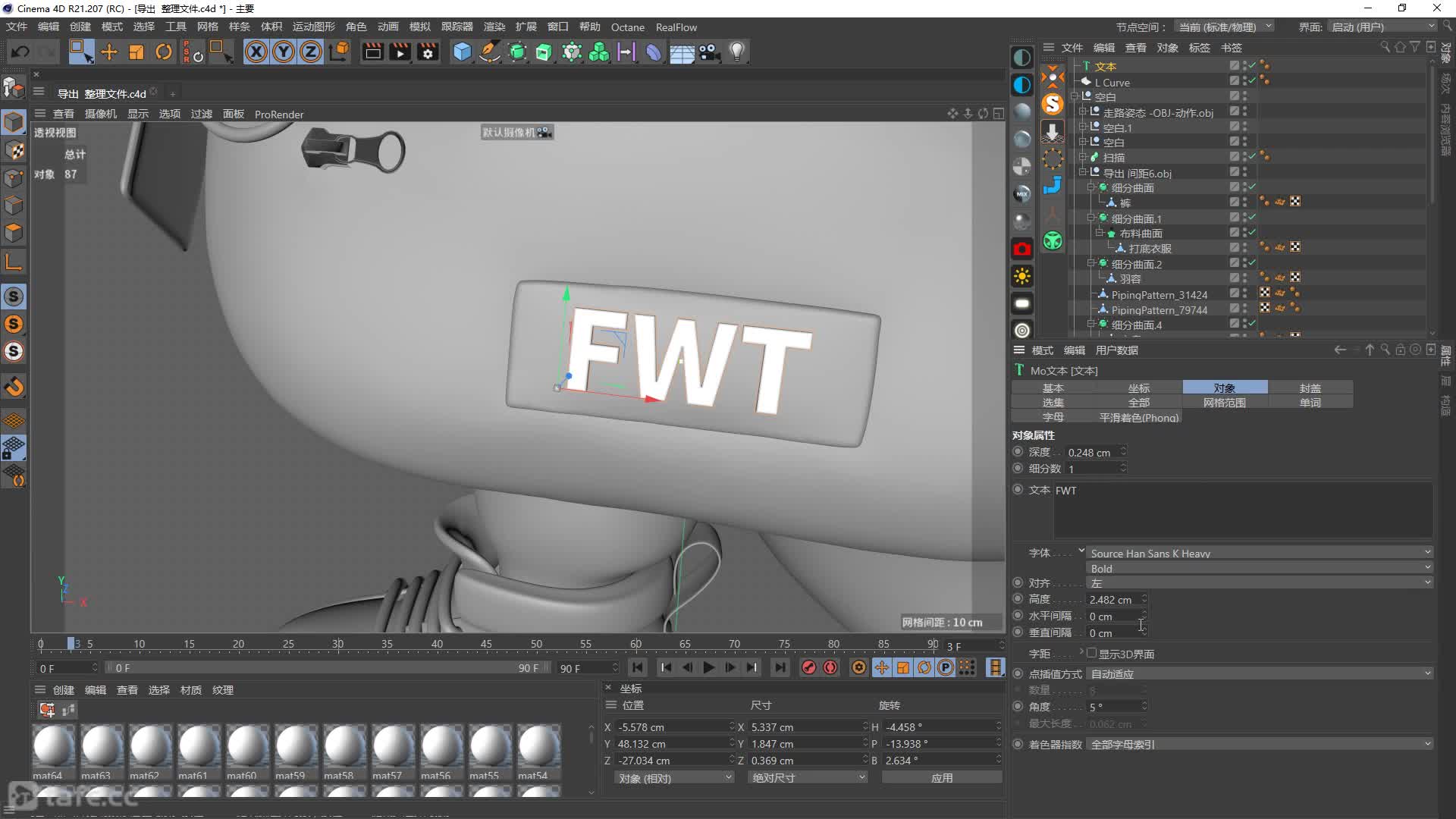The width and height of the screenshot is (1456, 819).
Task: Click the 深度 depth value field
Action: click(x=1096, y=452)
